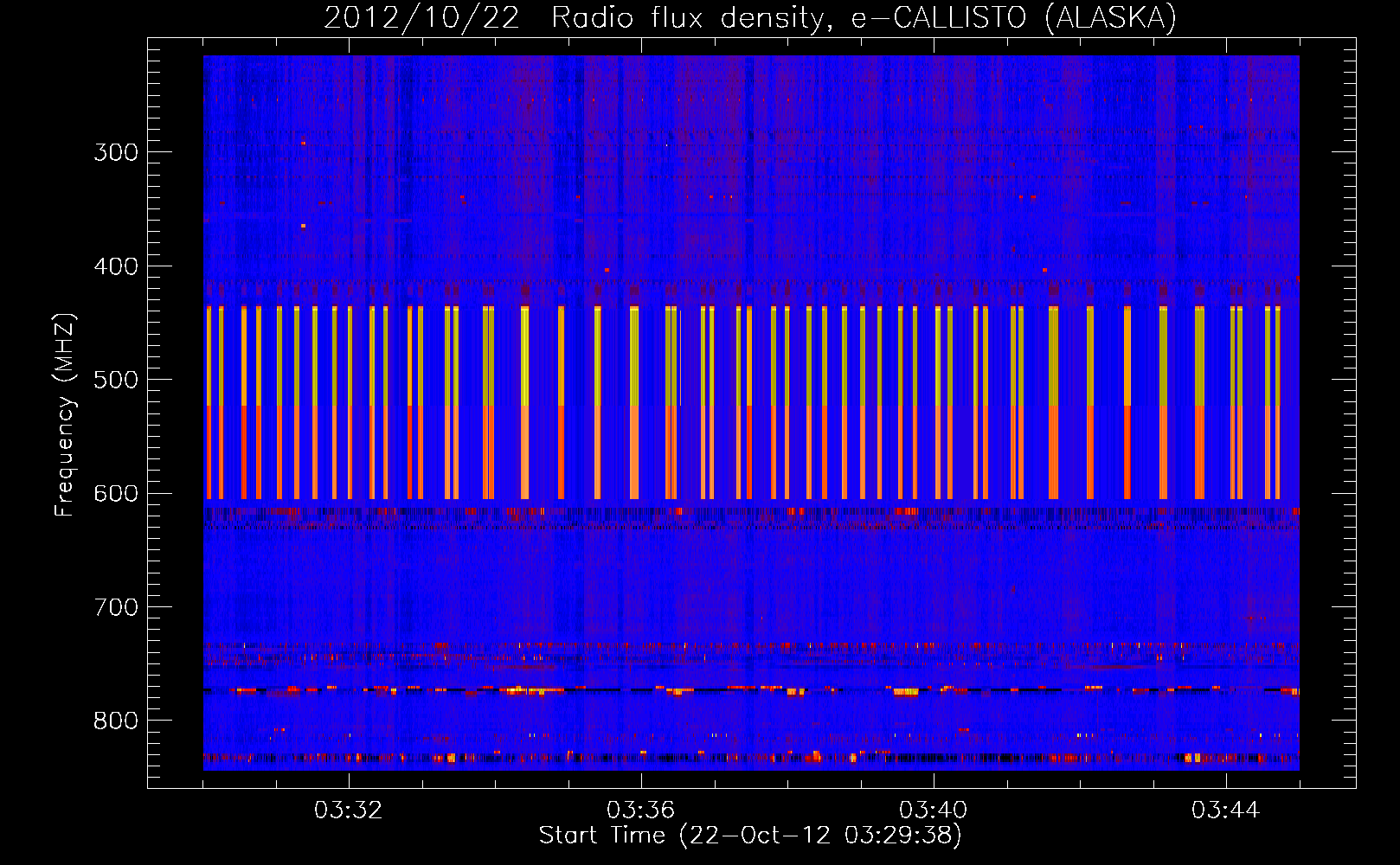The height and width of the screenshot is (865, 1400).
Task: Click the Frequency (MHZ) axis label
Action: point(66,414)
